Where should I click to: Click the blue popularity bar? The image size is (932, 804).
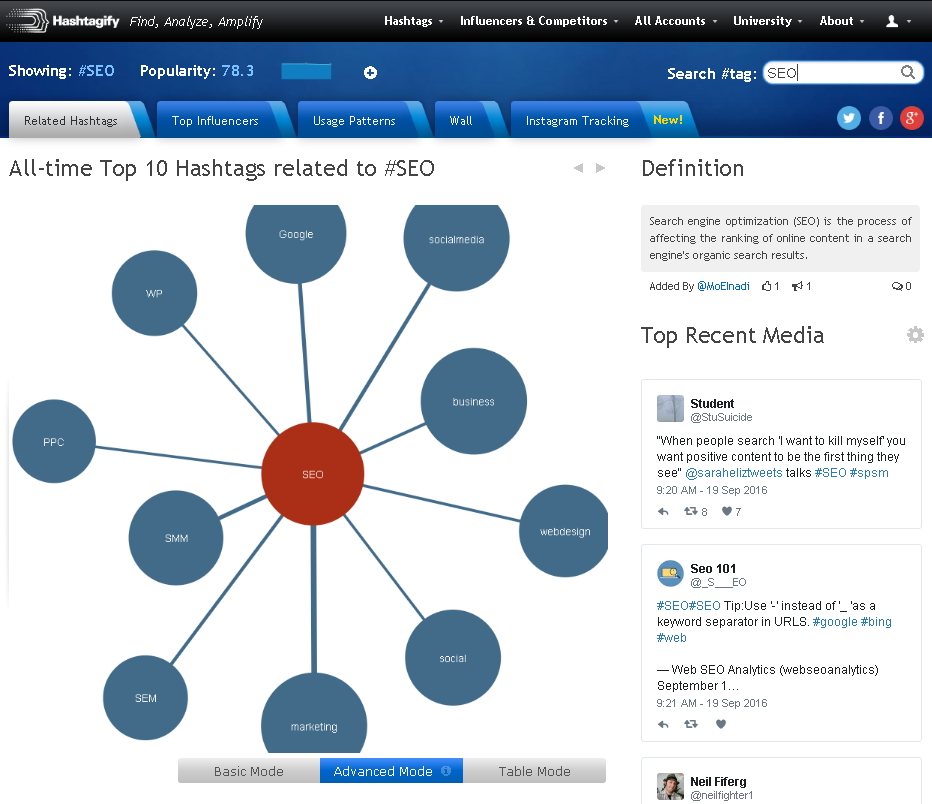click(x=306, y=72)
